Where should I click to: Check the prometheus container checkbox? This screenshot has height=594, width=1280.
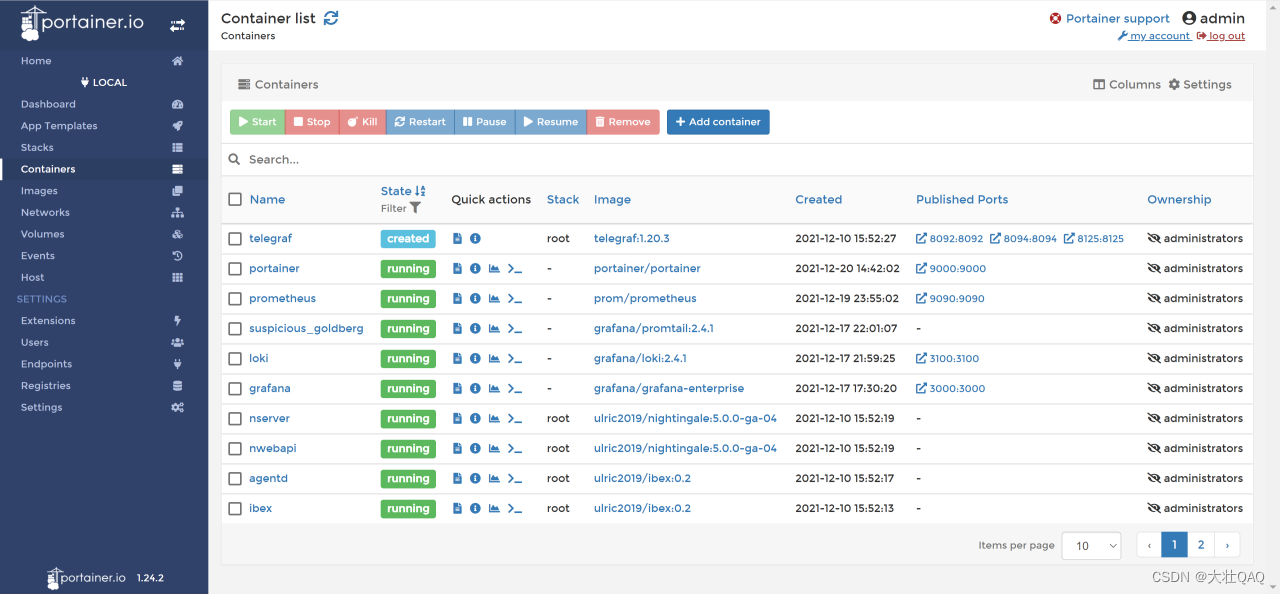(235, 299)
